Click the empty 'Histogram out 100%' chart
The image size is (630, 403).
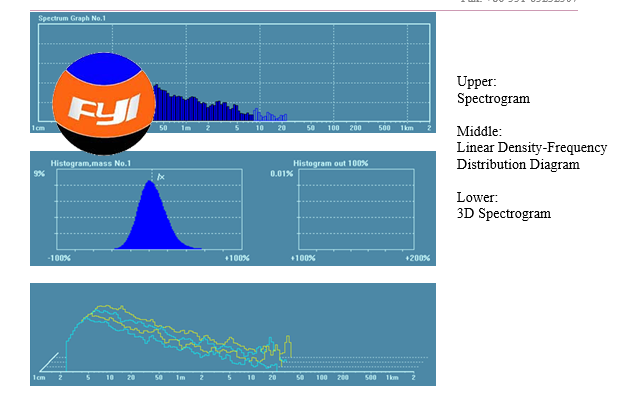coord(356,209)
